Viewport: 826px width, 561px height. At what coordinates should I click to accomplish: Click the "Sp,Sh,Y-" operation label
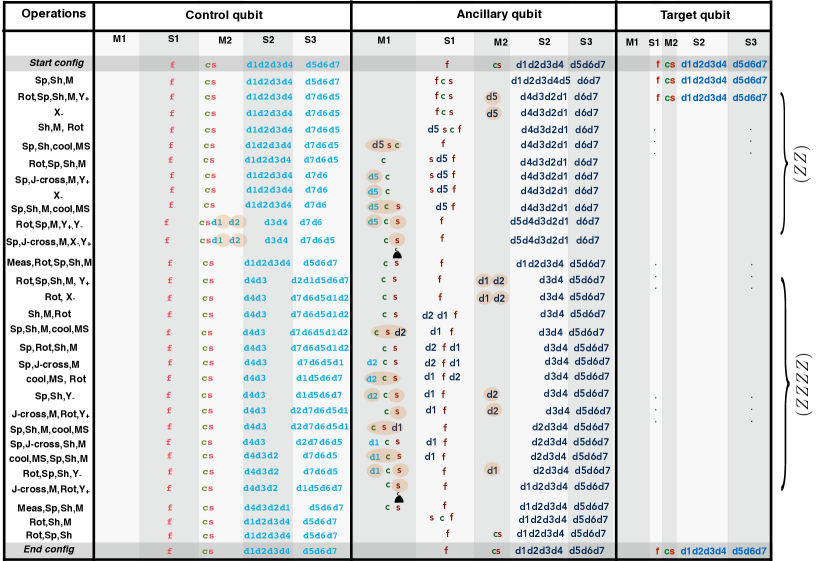pyautogui.click(x=55, y=396)
